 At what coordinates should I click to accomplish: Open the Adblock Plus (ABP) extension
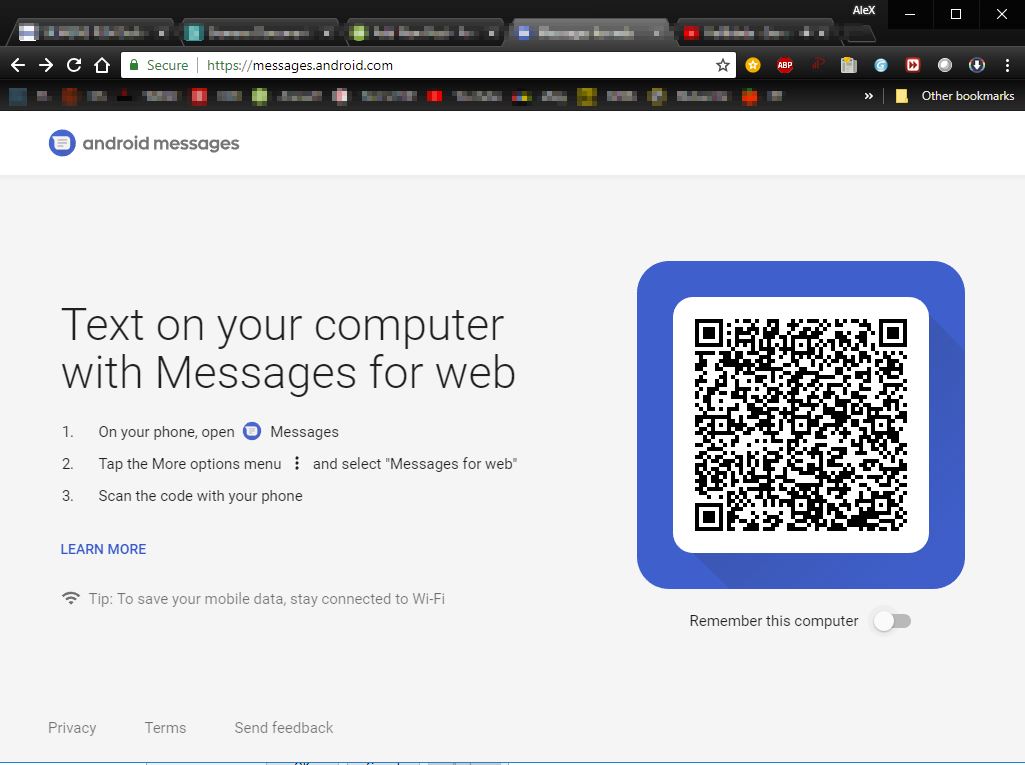(785, 65)
